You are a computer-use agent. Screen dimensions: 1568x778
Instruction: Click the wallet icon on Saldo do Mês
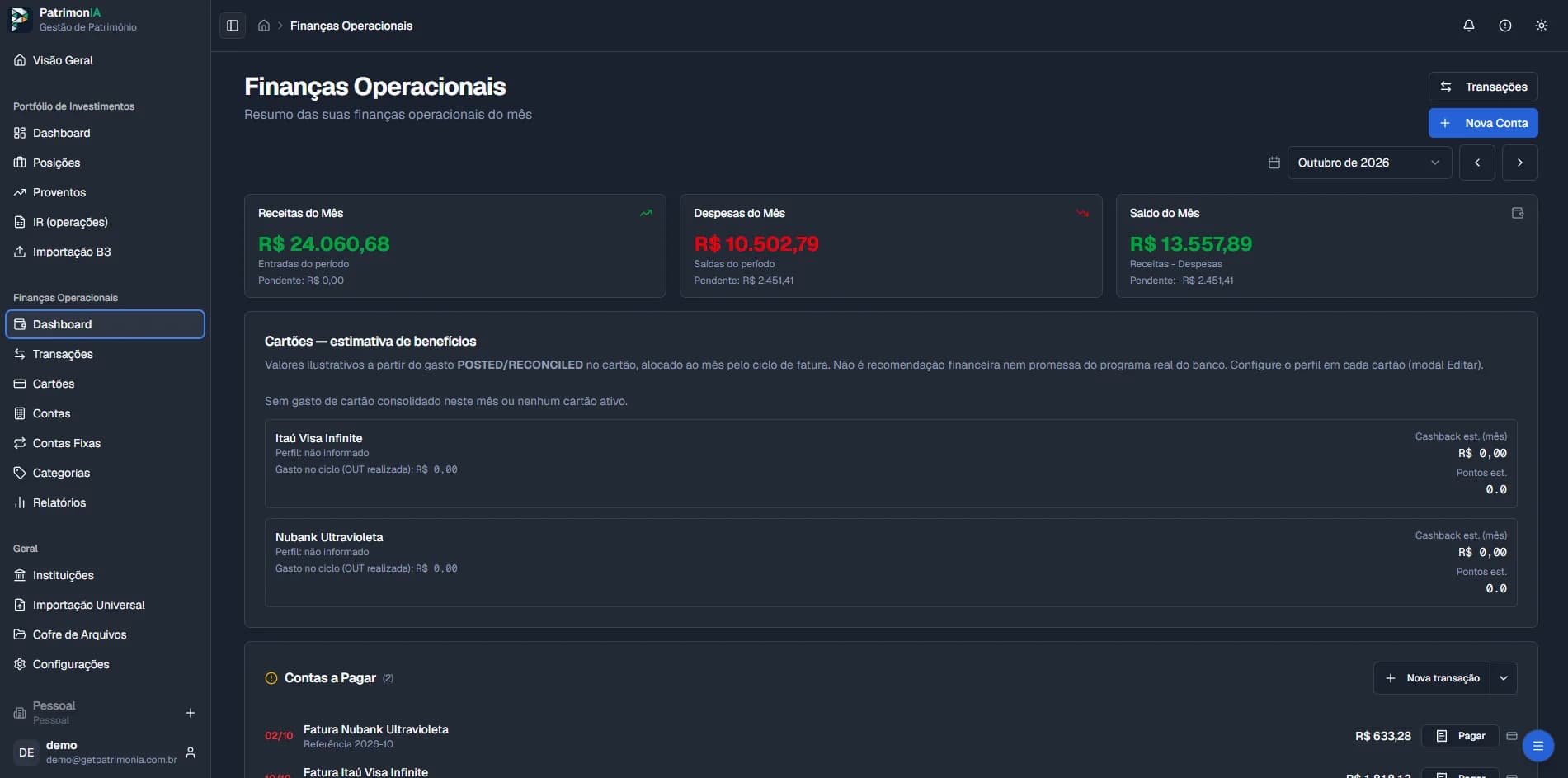click(x=1517, y=213)
